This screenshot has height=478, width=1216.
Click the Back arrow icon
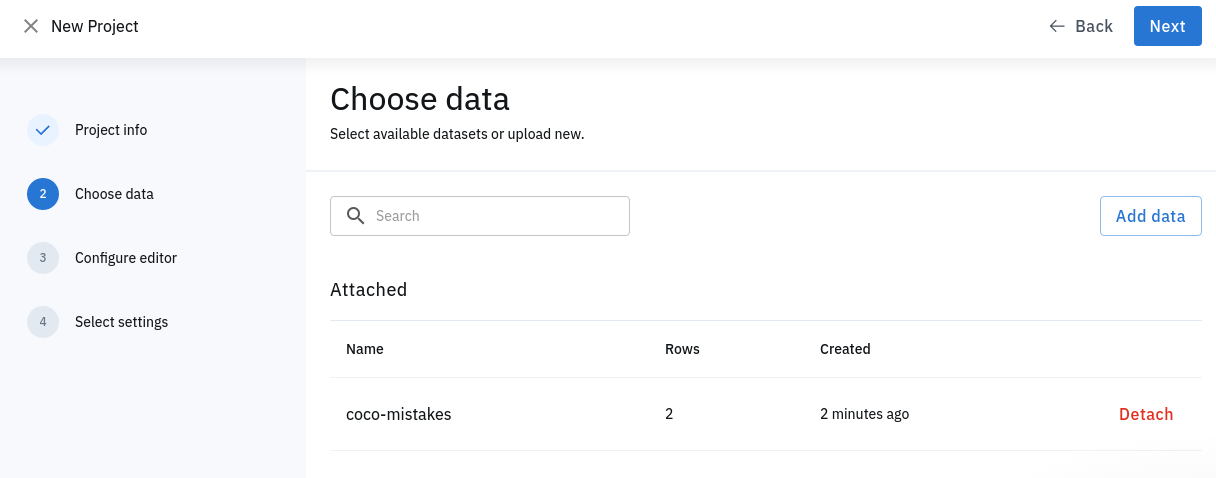click(1057, 26)
